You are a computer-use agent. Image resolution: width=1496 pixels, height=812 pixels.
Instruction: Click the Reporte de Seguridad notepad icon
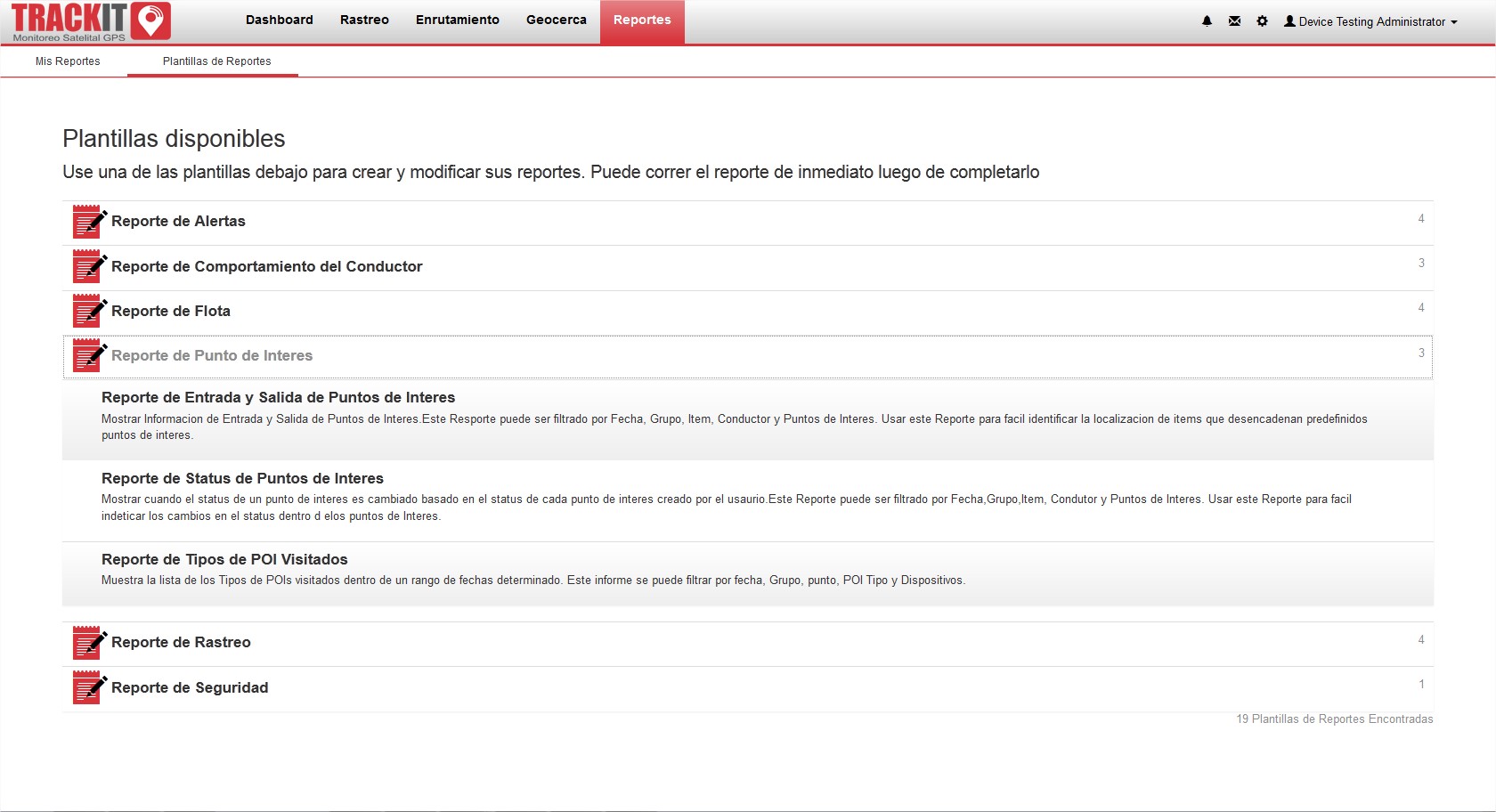(89, 688)
